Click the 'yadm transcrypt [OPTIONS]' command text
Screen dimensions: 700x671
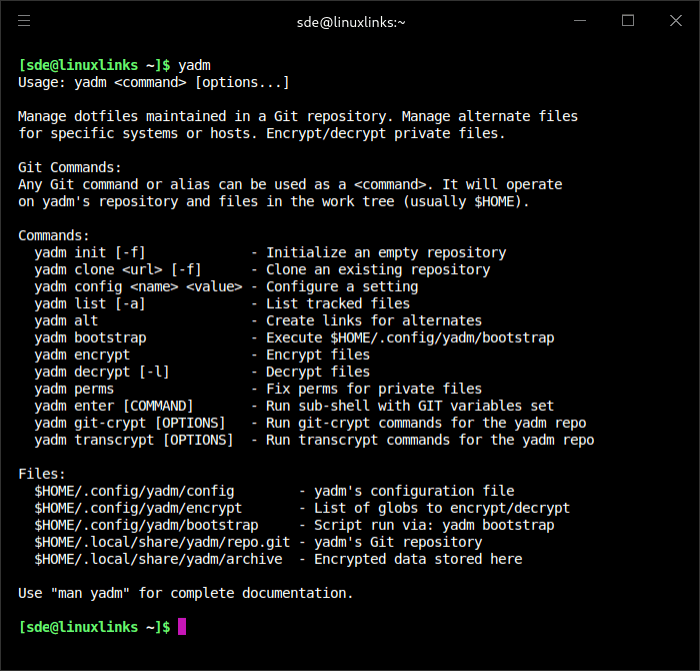click(x=134, y=440)
